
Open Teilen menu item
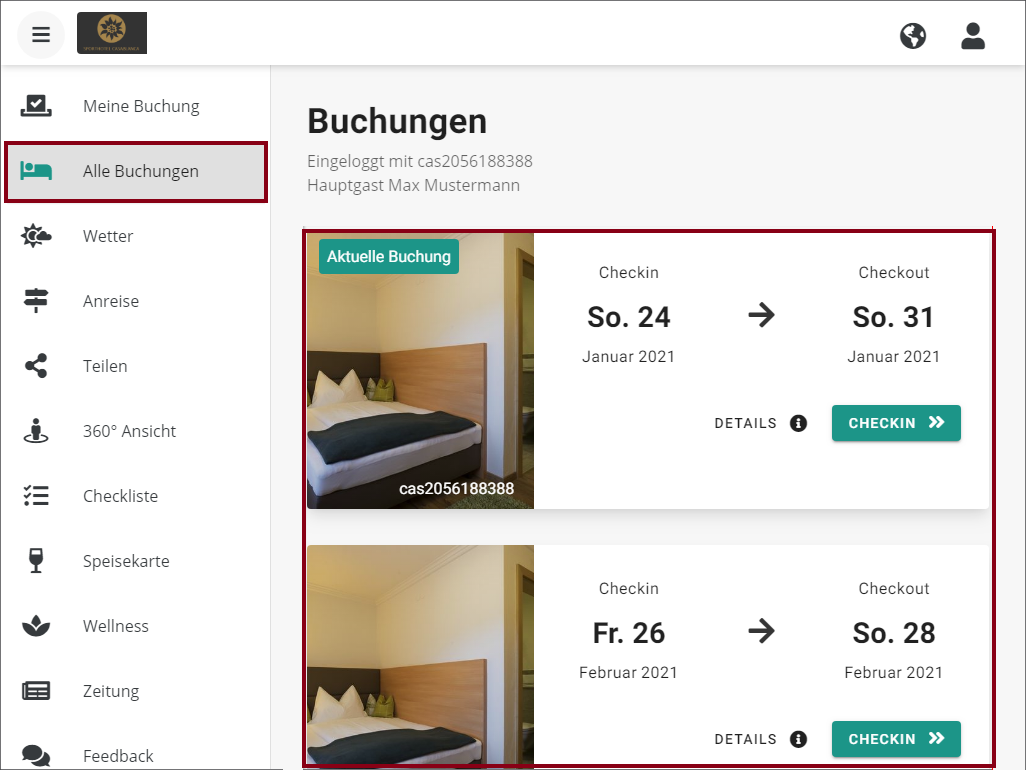(136, 366)
